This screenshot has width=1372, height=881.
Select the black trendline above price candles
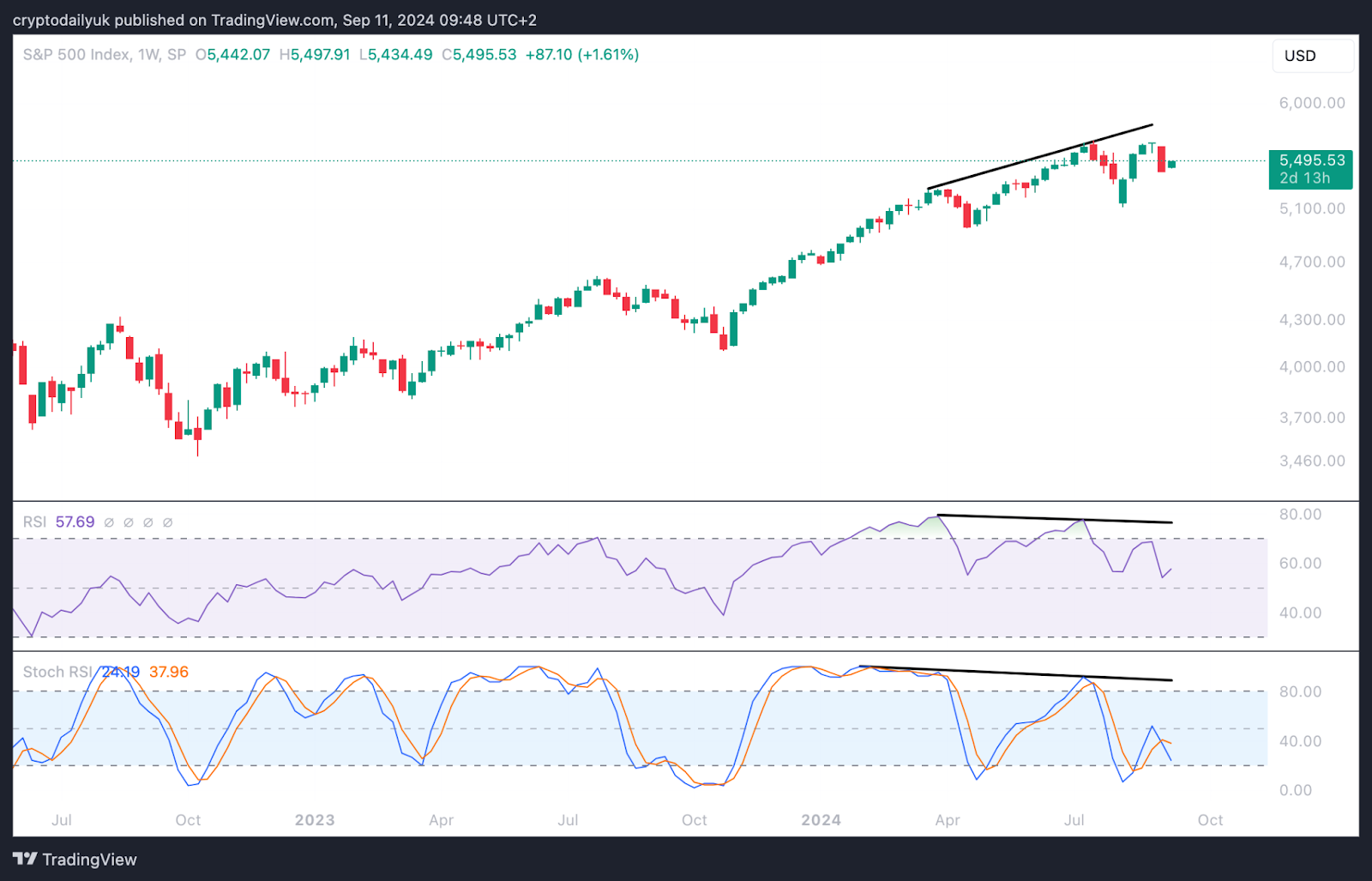pos(1040,157)
